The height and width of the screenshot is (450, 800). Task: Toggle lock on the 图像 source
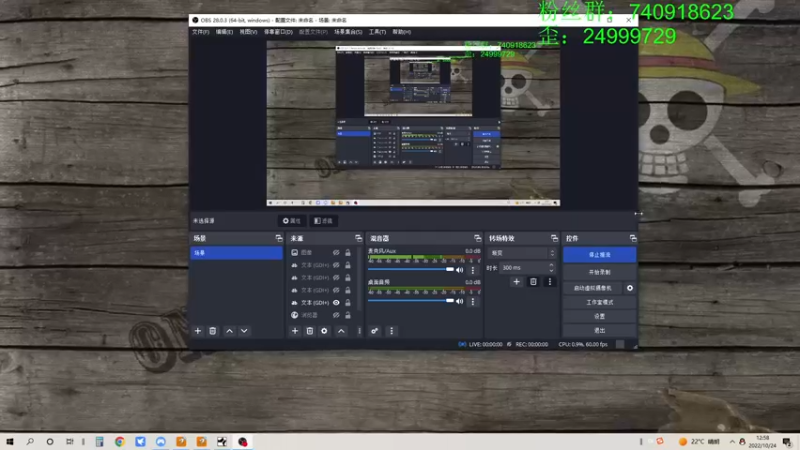click(x=348, y=253)
